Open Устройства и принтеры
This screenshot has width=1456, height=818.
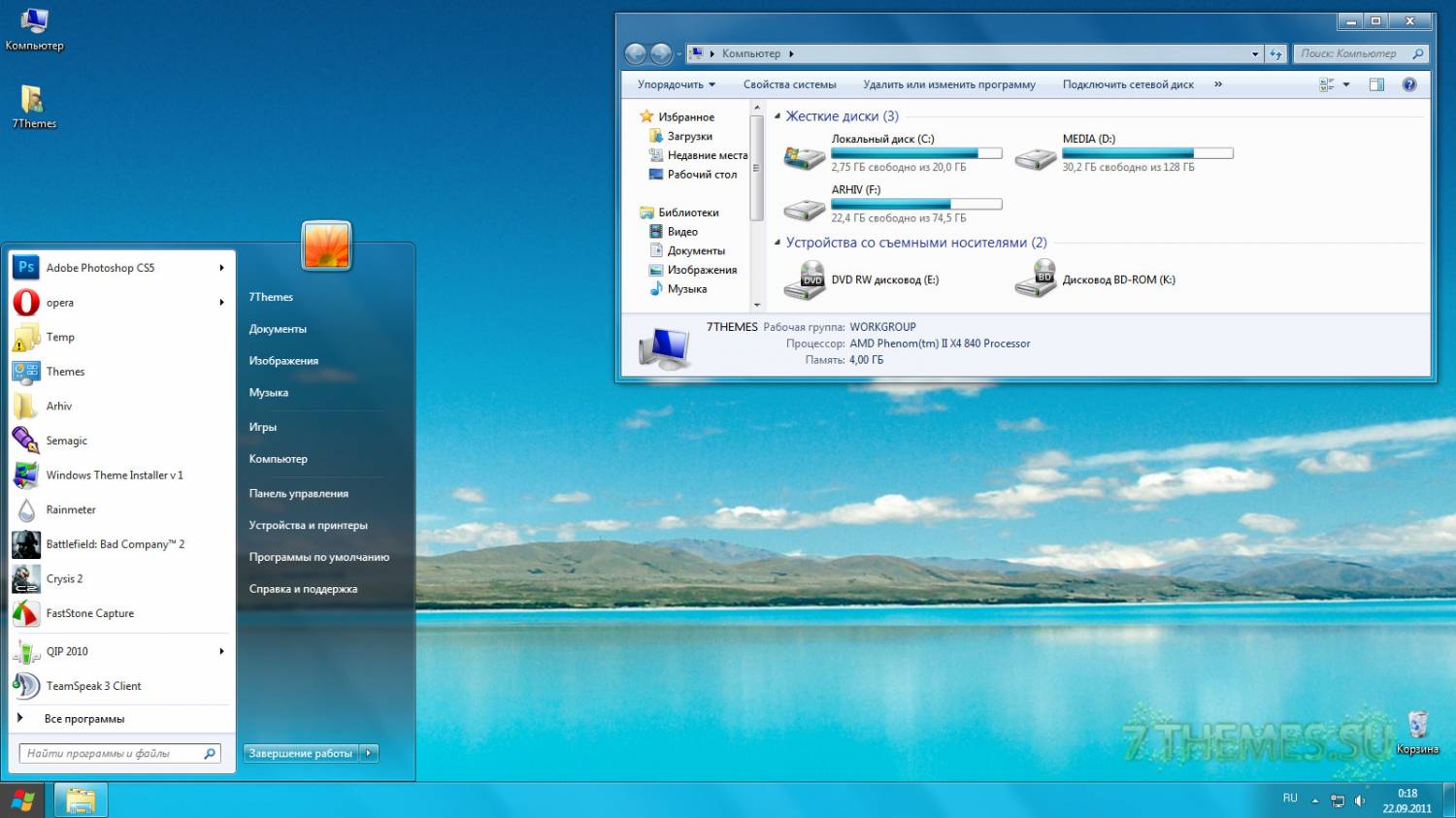309,526
